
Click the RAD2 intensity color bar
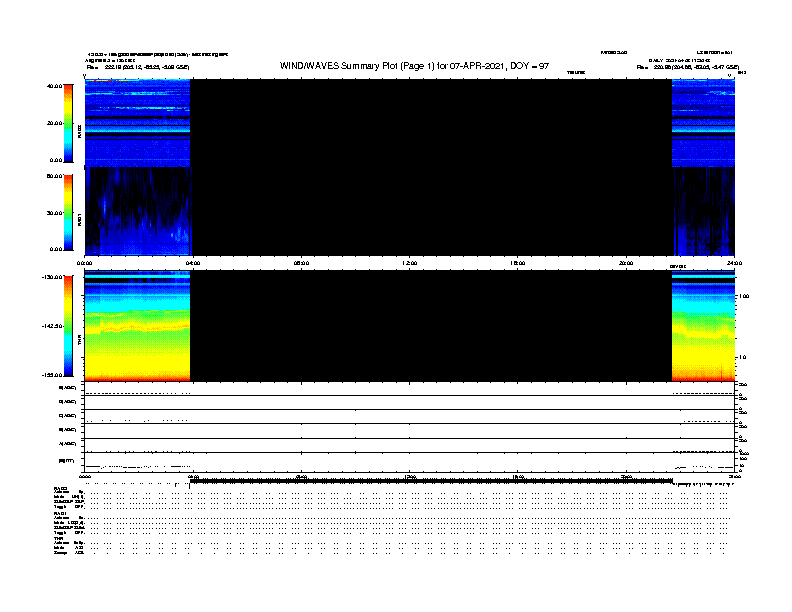(x=68, y=123)
